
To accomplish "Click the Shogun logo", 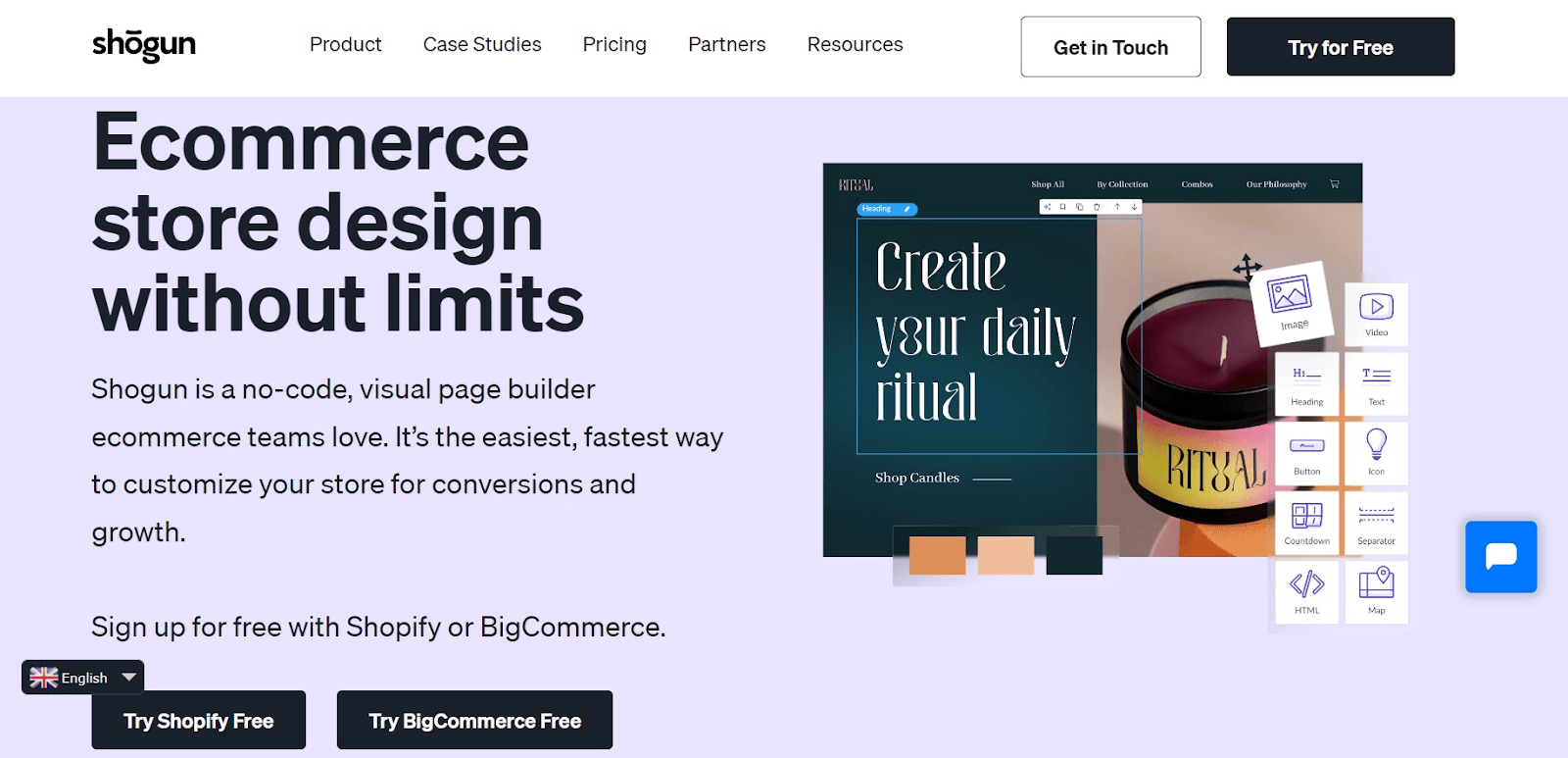I will point(144,45).
